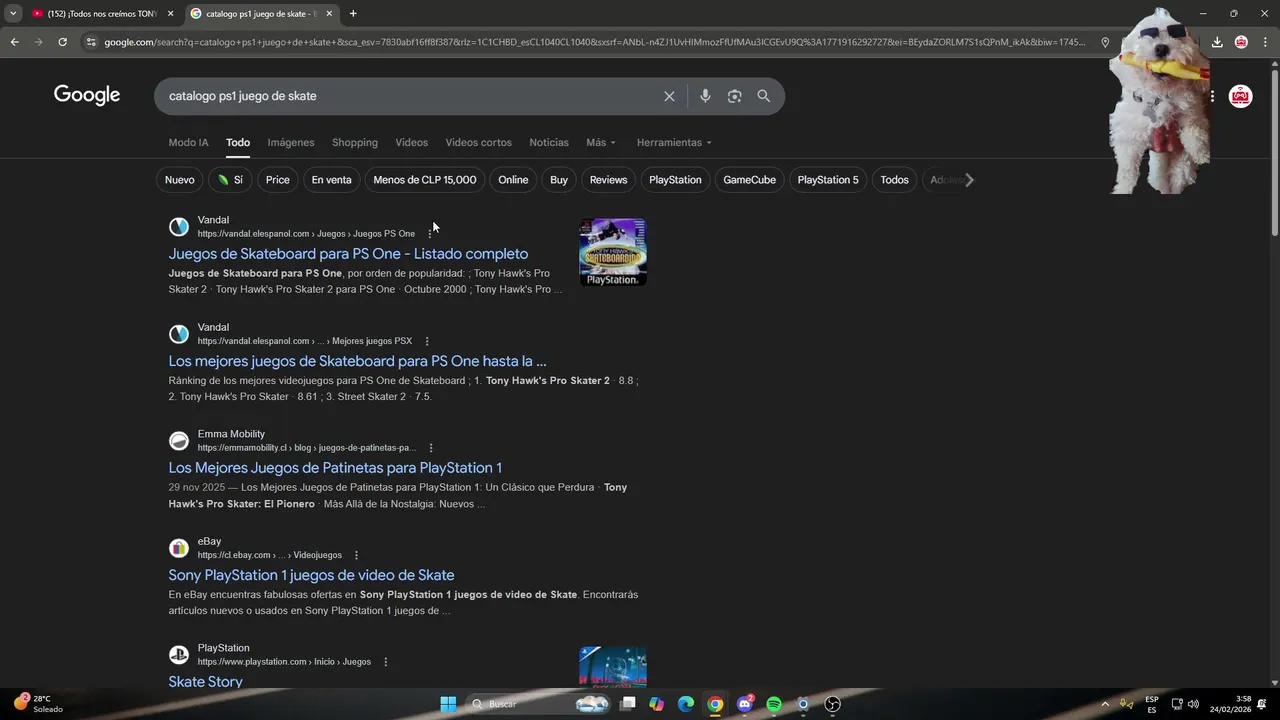Open search by image (camera icon)
This screenshot has width=1280, height=720.
[x=734, y=96]
